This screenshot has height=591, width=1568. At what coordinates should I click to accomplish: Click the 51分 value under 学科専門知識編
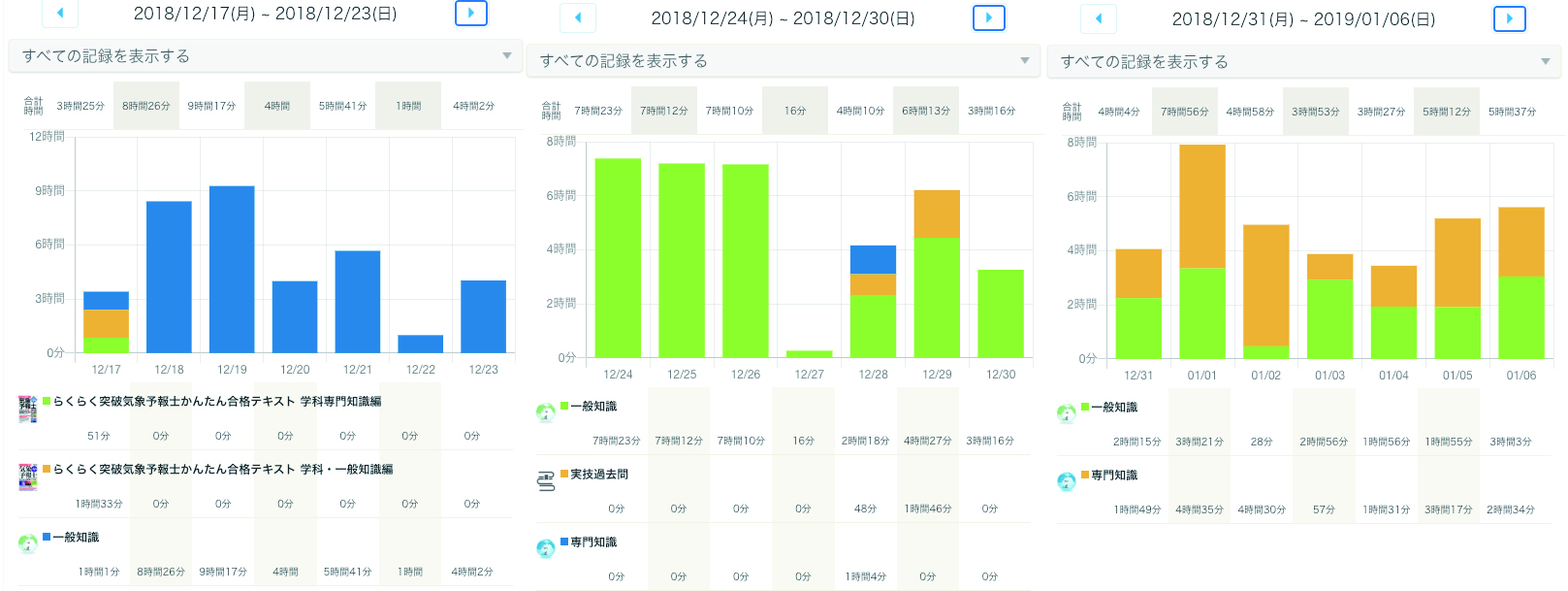[99, 436]
